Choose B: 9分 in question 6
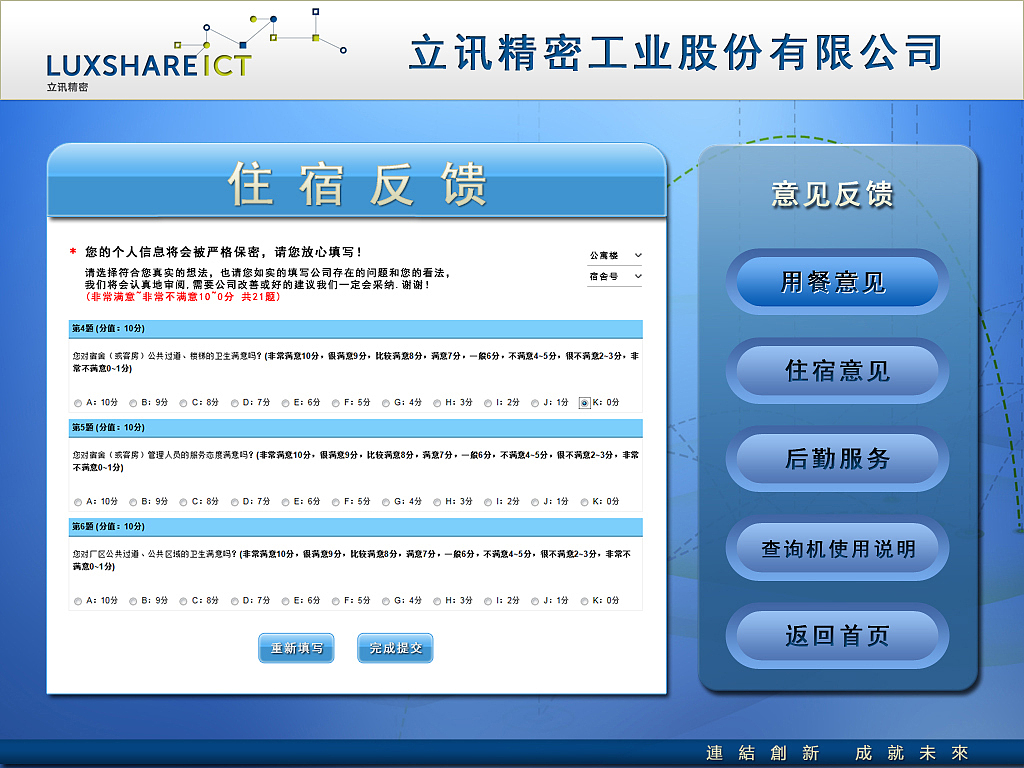The width and height of the screenshot is (1024, 768). tap(133, 601)
